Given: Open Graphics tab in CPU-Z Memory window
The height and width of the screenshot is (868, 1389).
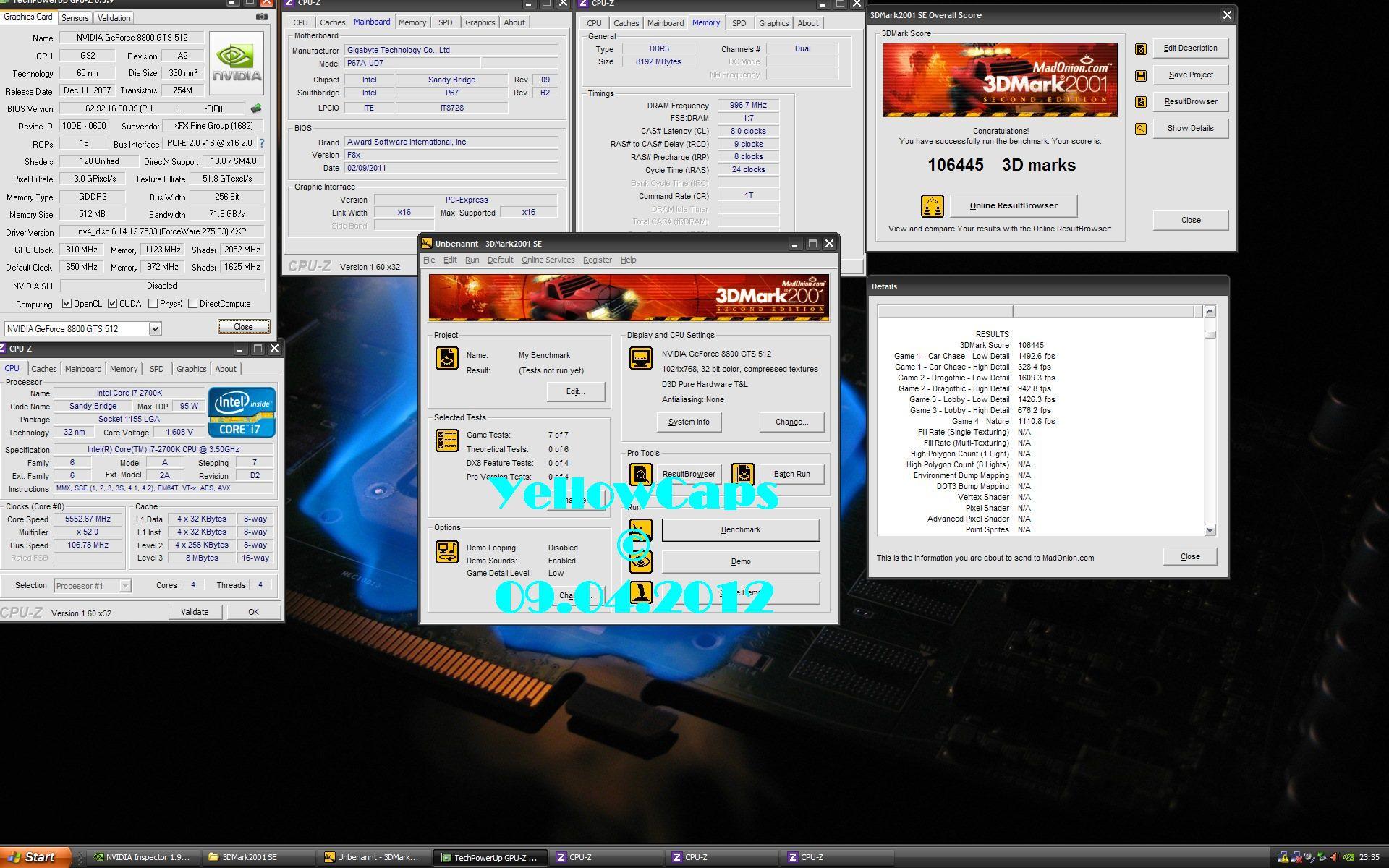Looking at the screenshot, I should click(773, 23).
